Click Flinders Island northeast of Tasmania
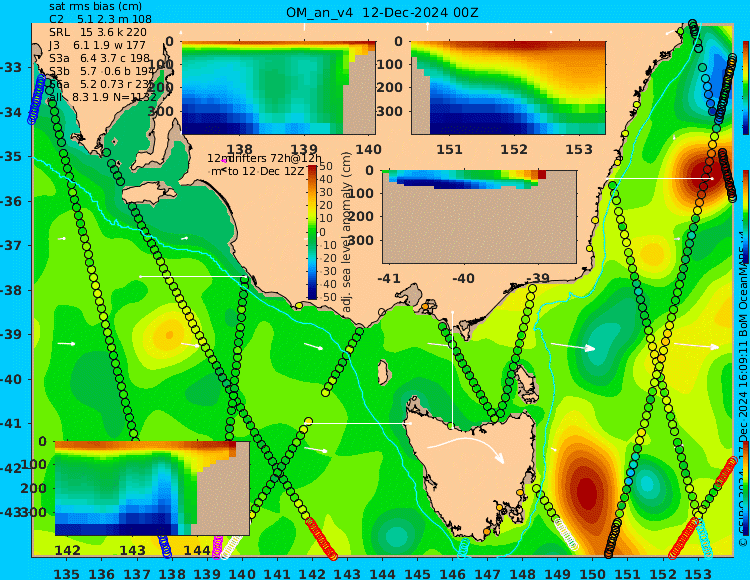 point(527,380)
